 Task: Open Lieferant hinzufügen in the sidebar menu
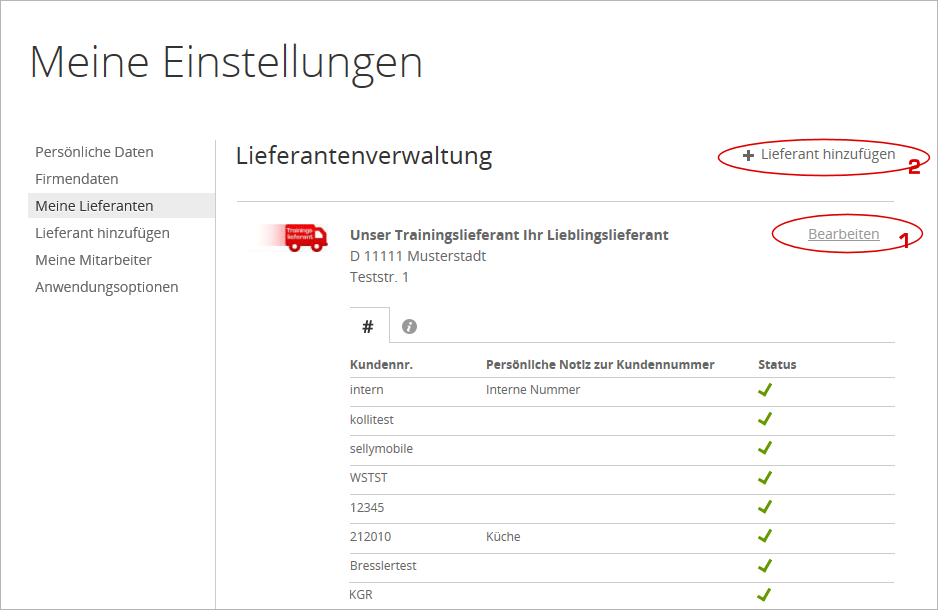pos(102,233)
